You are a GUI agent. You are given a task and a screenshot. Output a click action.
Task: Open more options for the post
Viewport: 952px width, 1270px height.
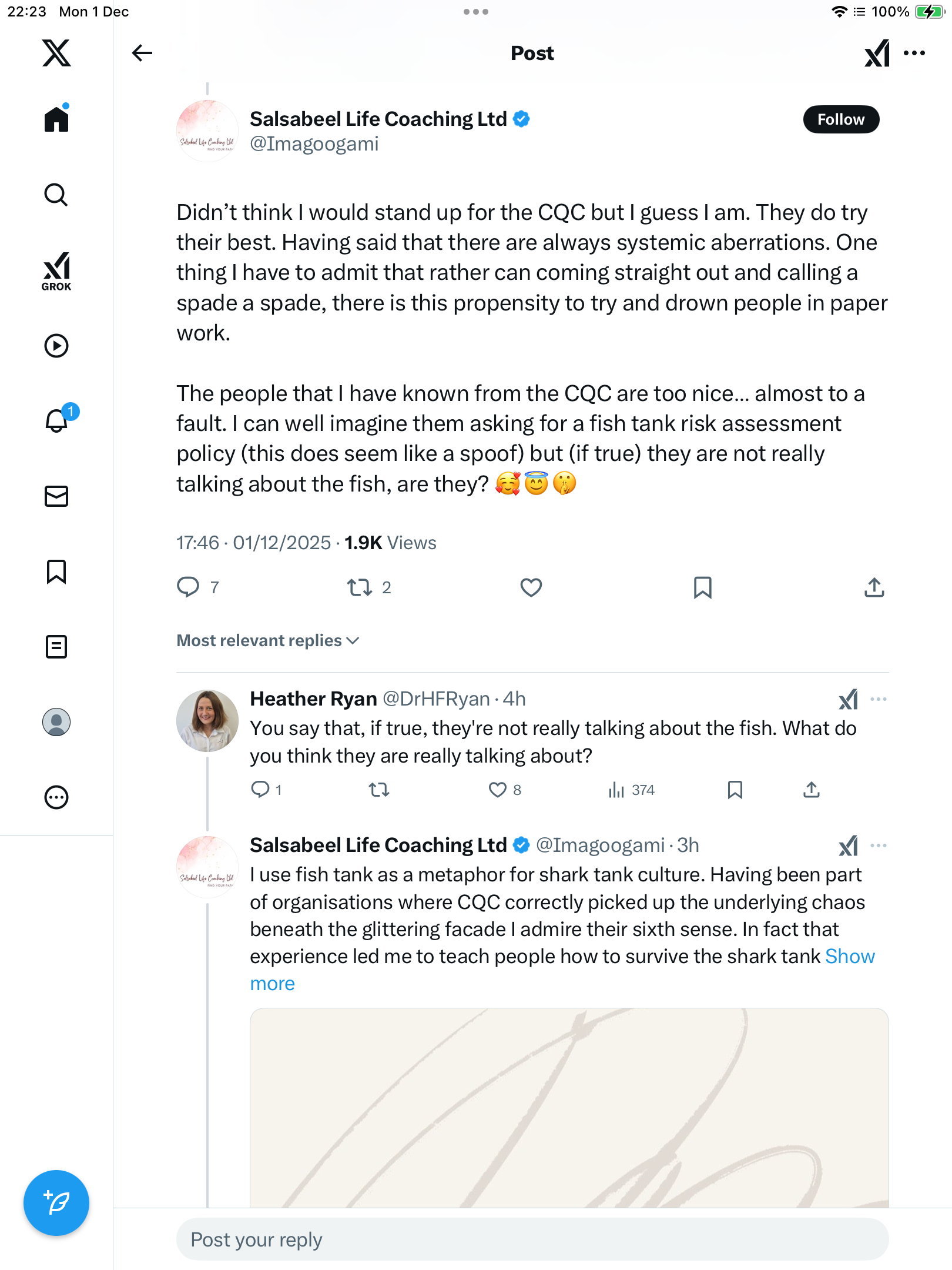tap(914, 53)
